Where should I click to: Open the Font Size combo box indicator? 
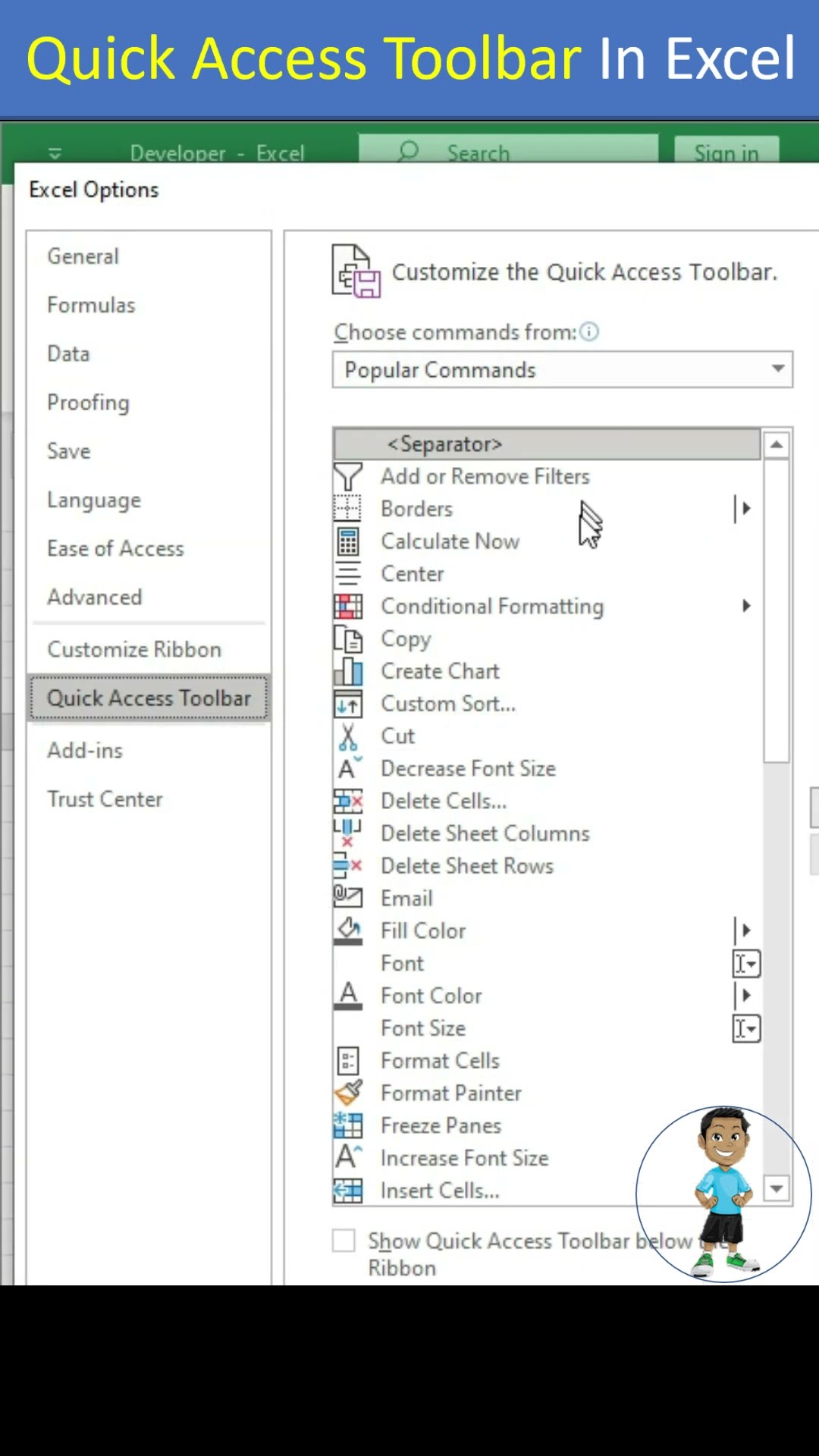[746, 1029]
